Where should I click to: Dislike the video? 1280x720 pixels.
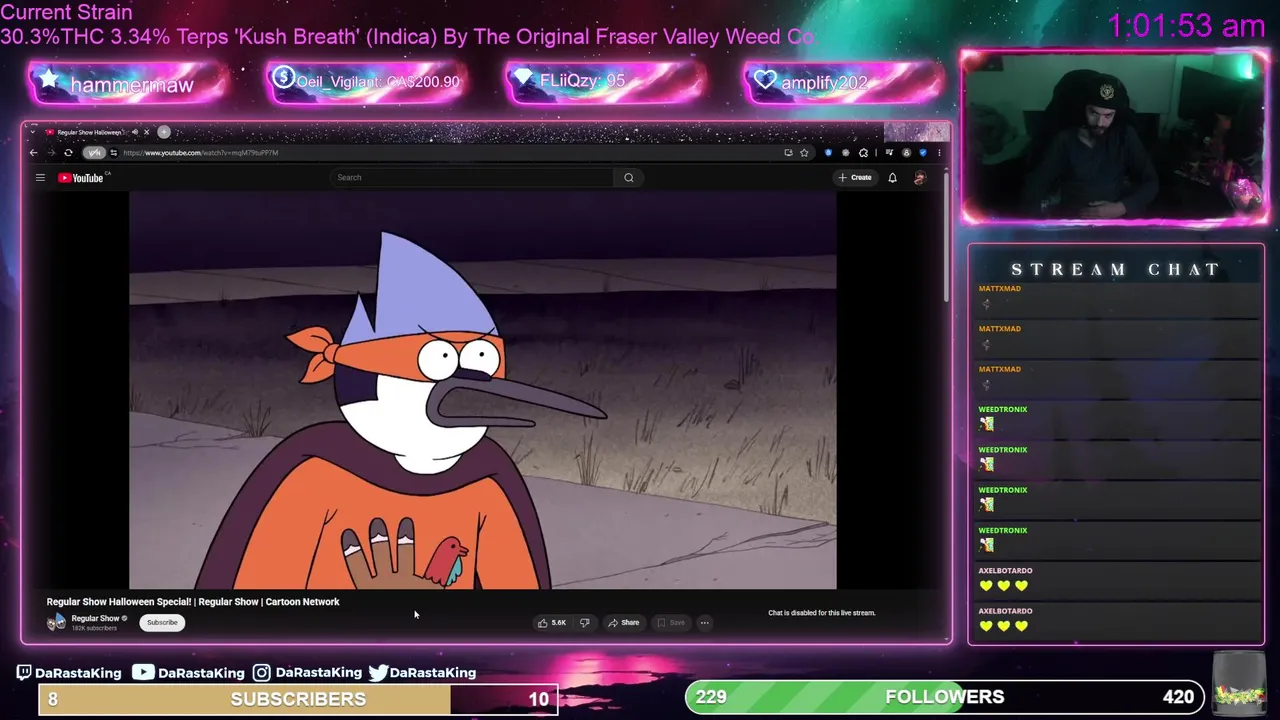pos(585,622)
